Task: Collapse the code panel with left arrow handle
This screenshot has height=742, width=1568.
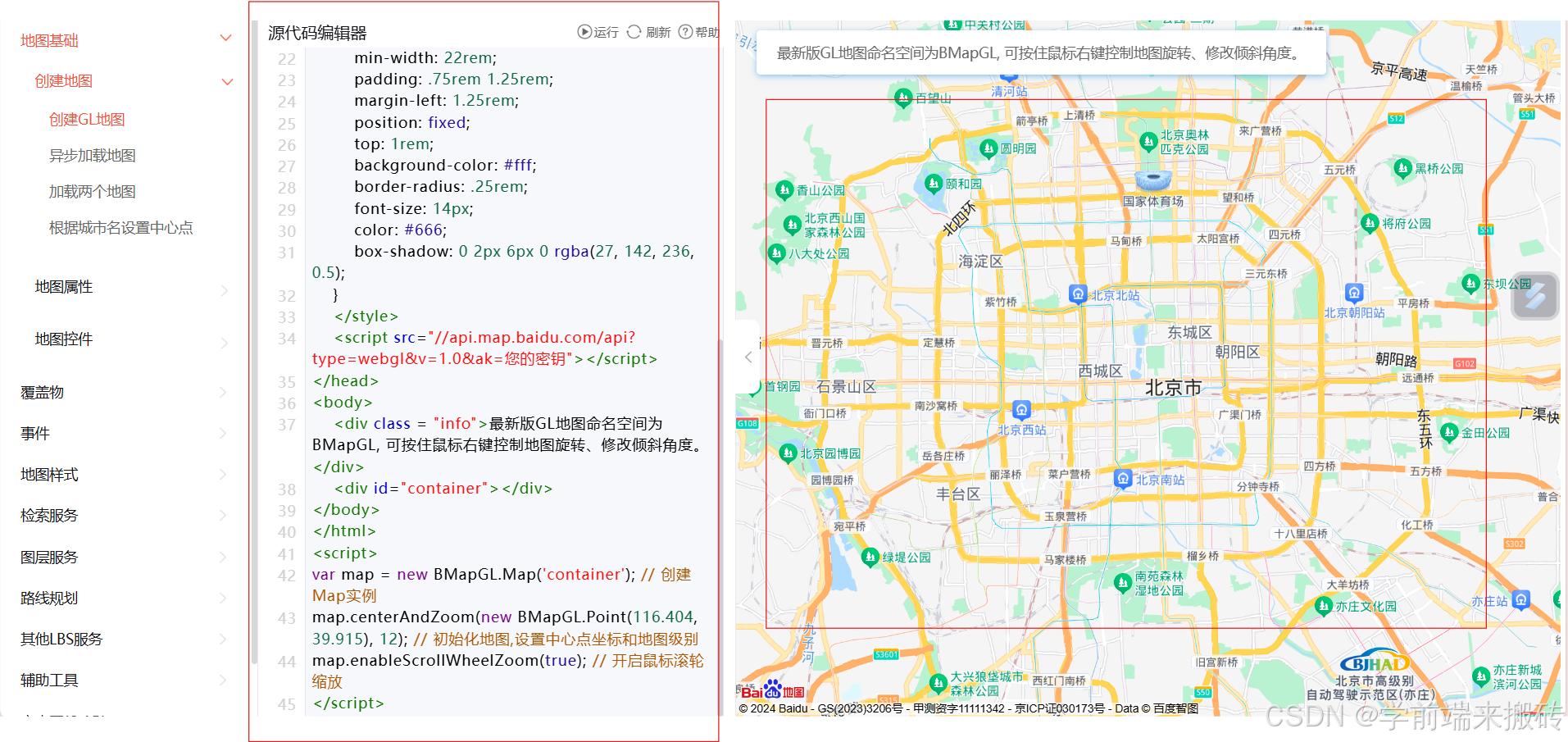Action: [x=748, y=357]
